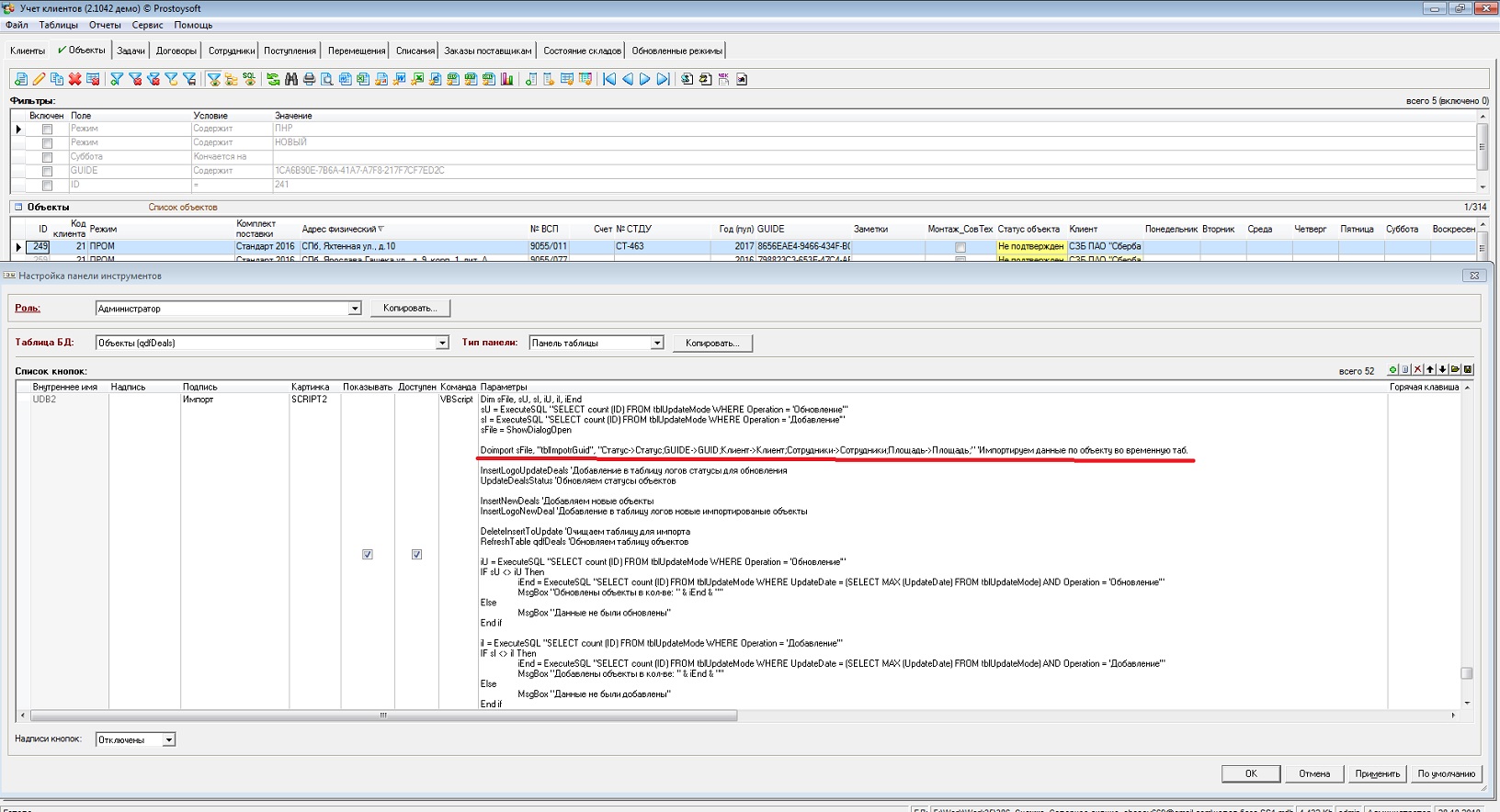Click the red X delete record icon
Image resolution: width=1500 pixels, height=812 pixels.
click(74, 80)
